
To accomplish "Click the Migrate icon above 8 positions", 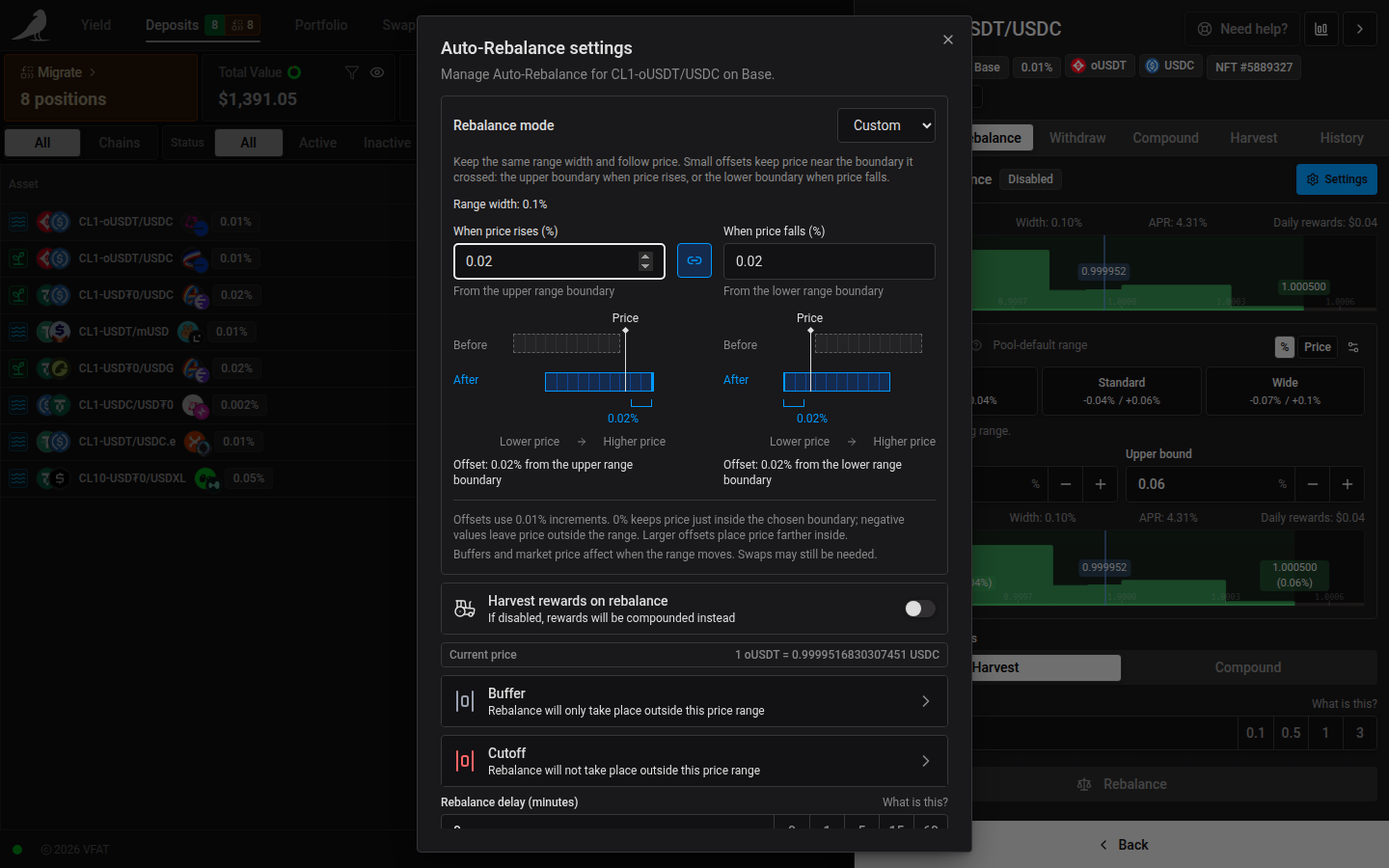I will click(x=27, y=72).
